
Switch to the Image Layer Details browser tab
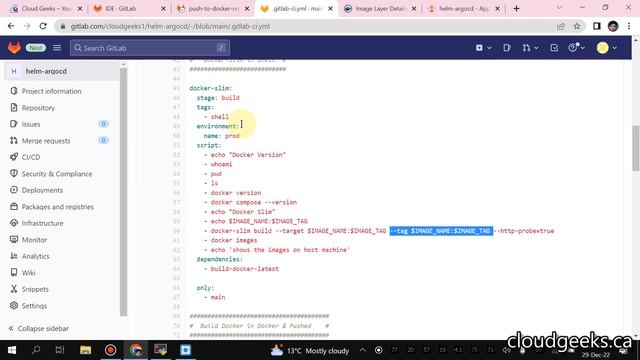380,9
